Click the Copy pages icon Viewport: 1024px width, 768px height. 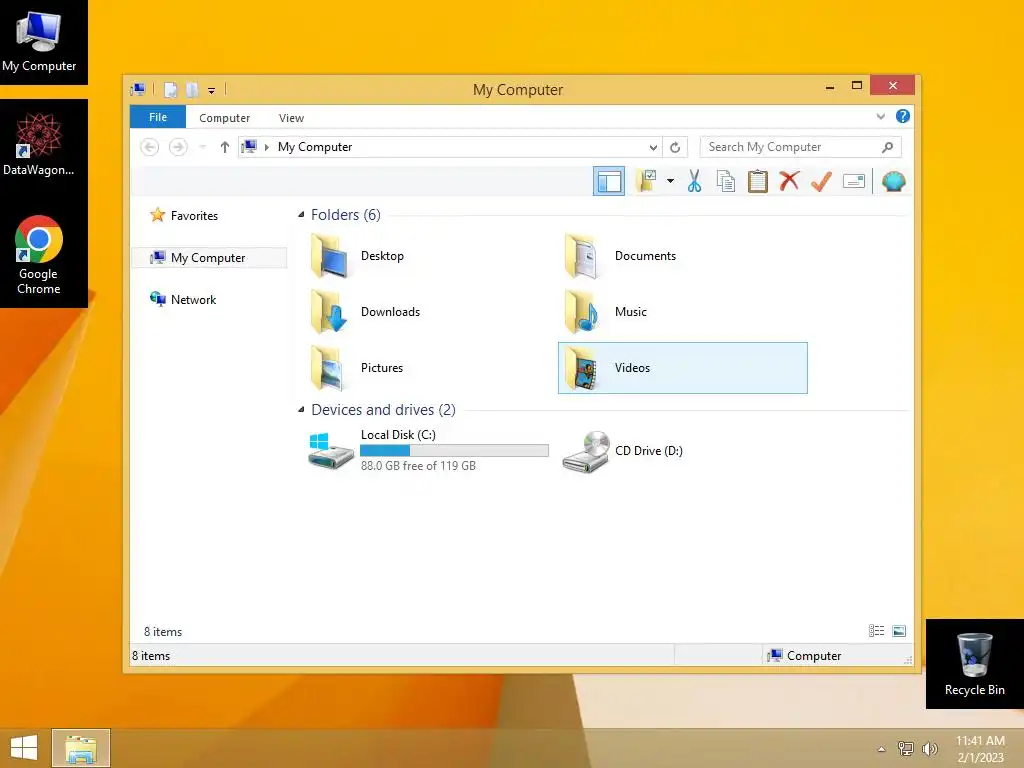pyautogui.click(x=726, y=181)
